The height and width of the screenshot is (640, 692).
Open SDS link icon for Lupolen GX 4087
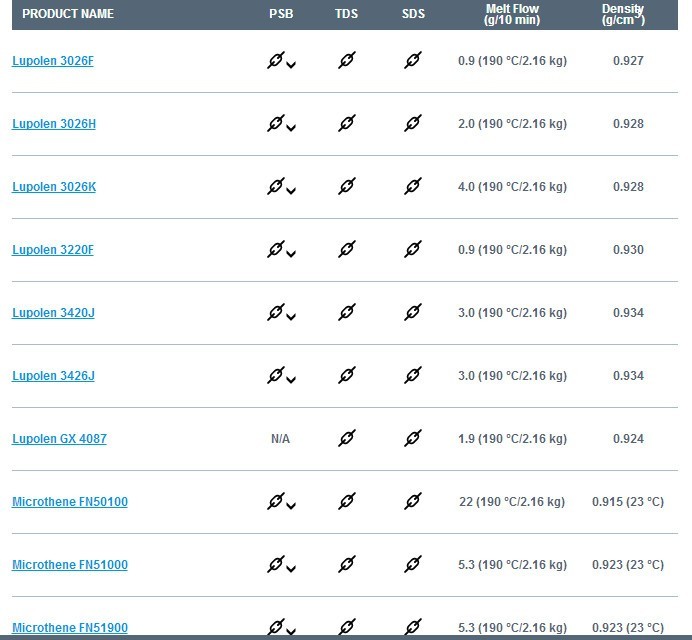(413, 438)
